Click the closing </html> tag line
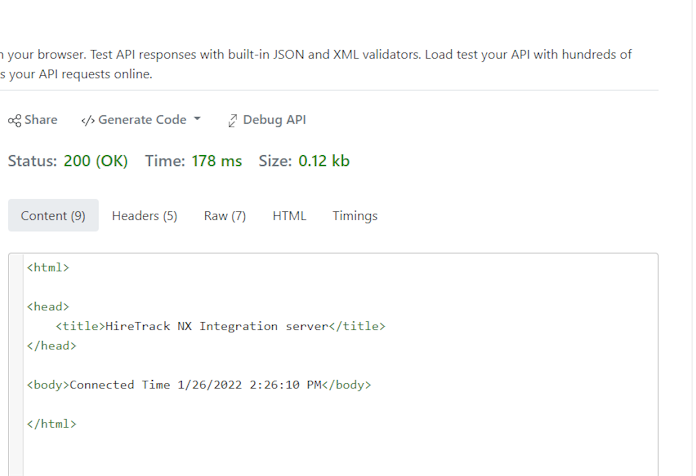 pos(51,424)
